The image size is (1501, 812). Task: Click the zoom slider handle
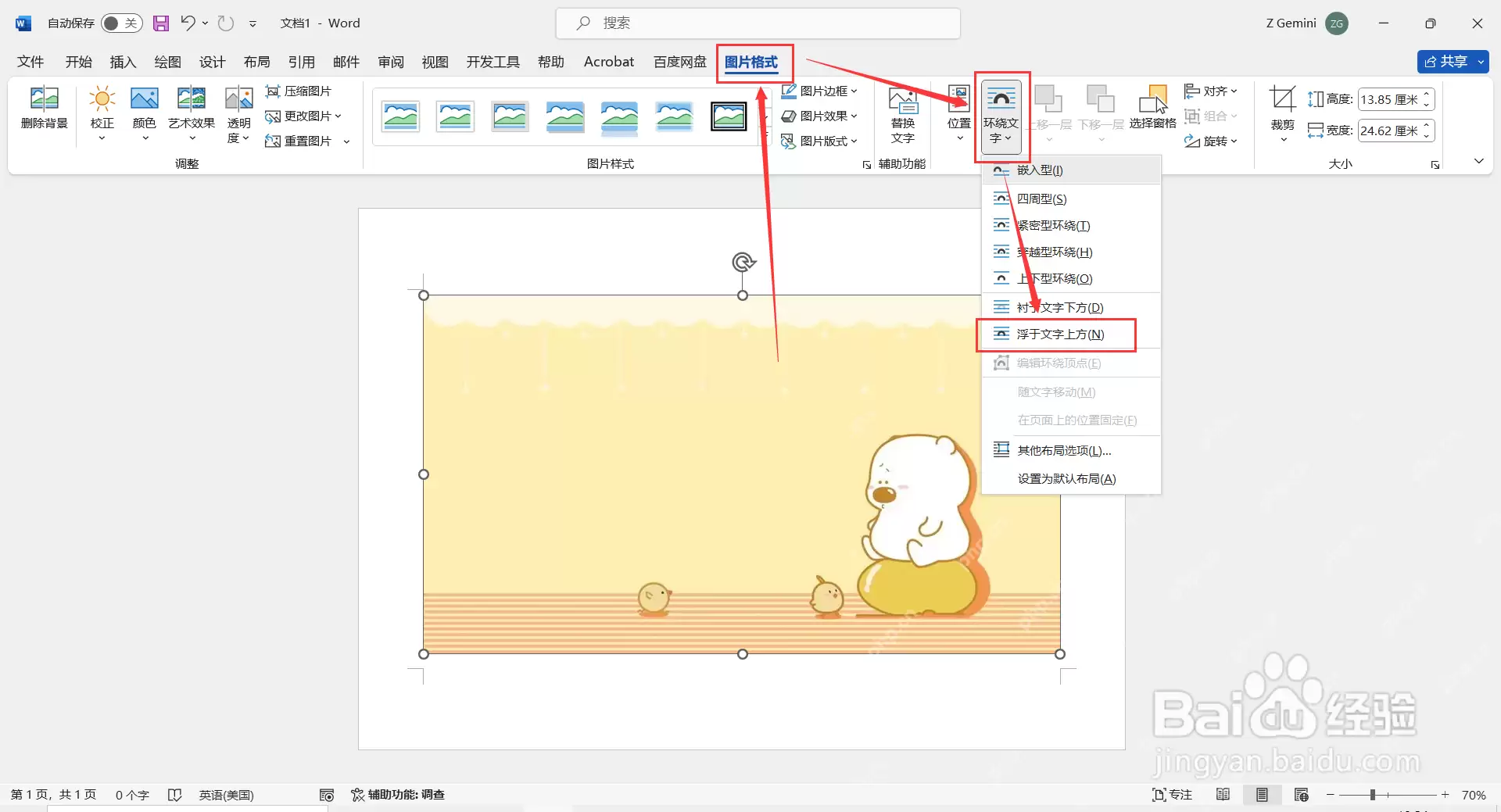tap(1373, 795)
